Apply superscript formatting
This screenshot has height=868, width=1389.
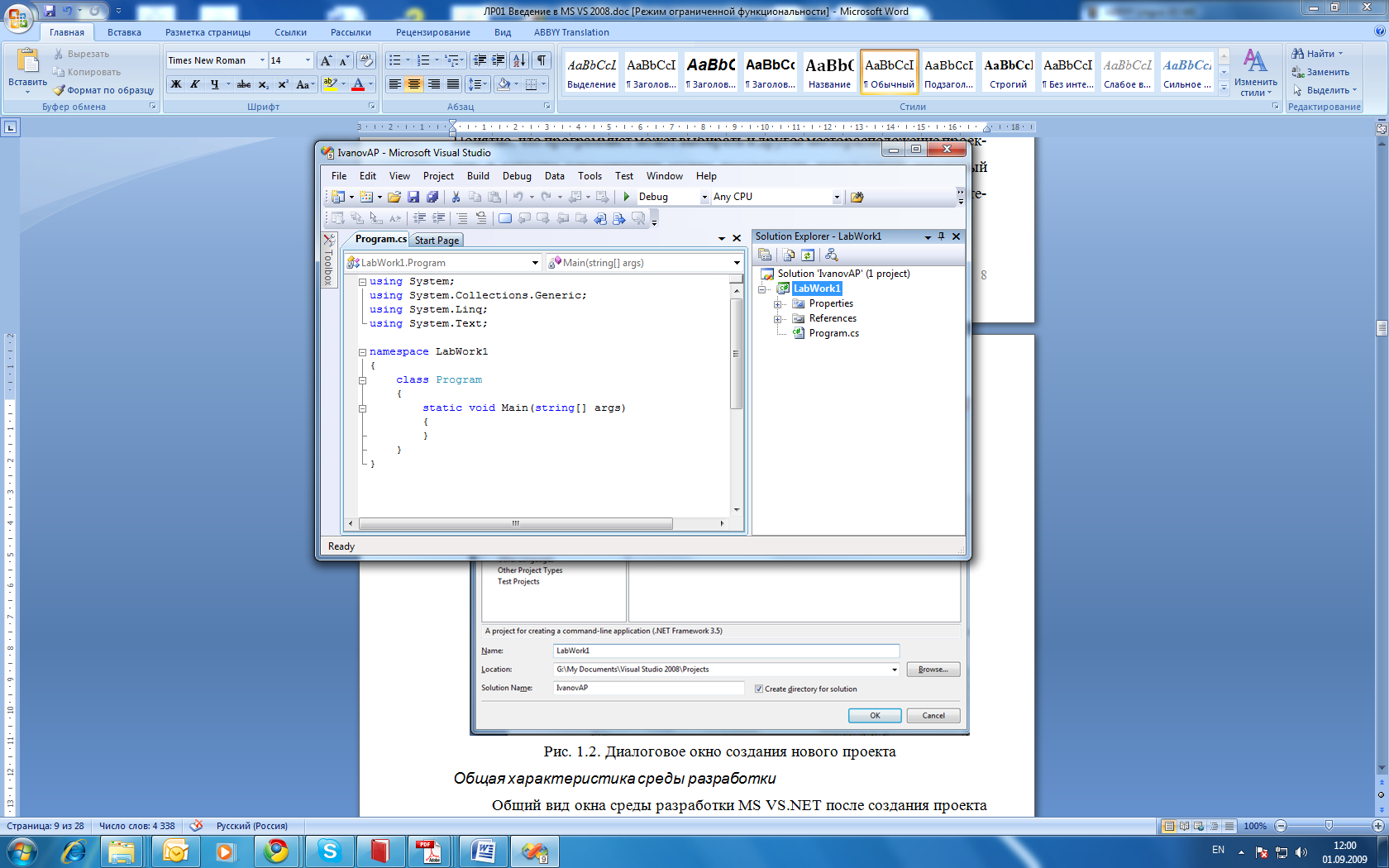tap(283, 84)
